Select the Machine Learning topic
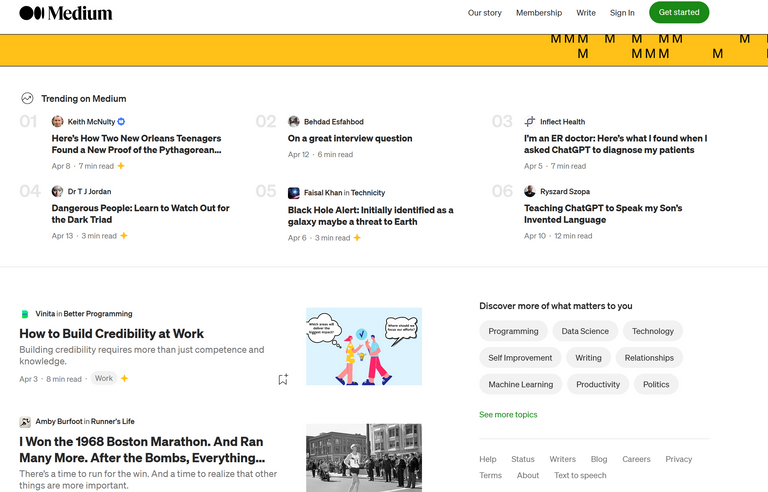 (x=521, y=385)
